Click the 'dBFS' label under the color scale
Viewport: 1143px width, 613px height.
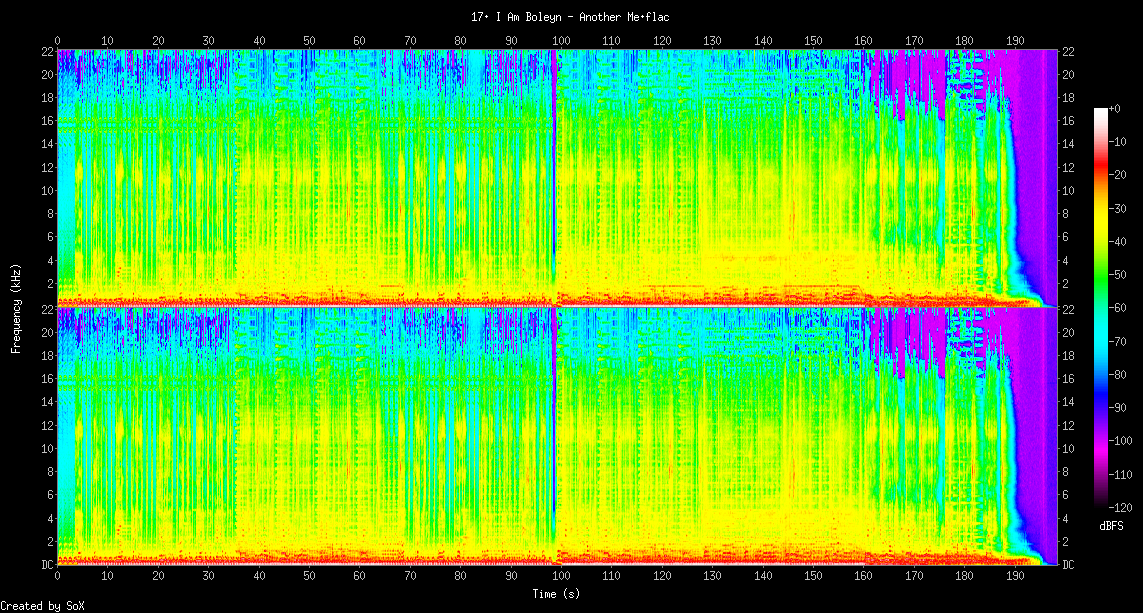click(x=1112, y=525)
